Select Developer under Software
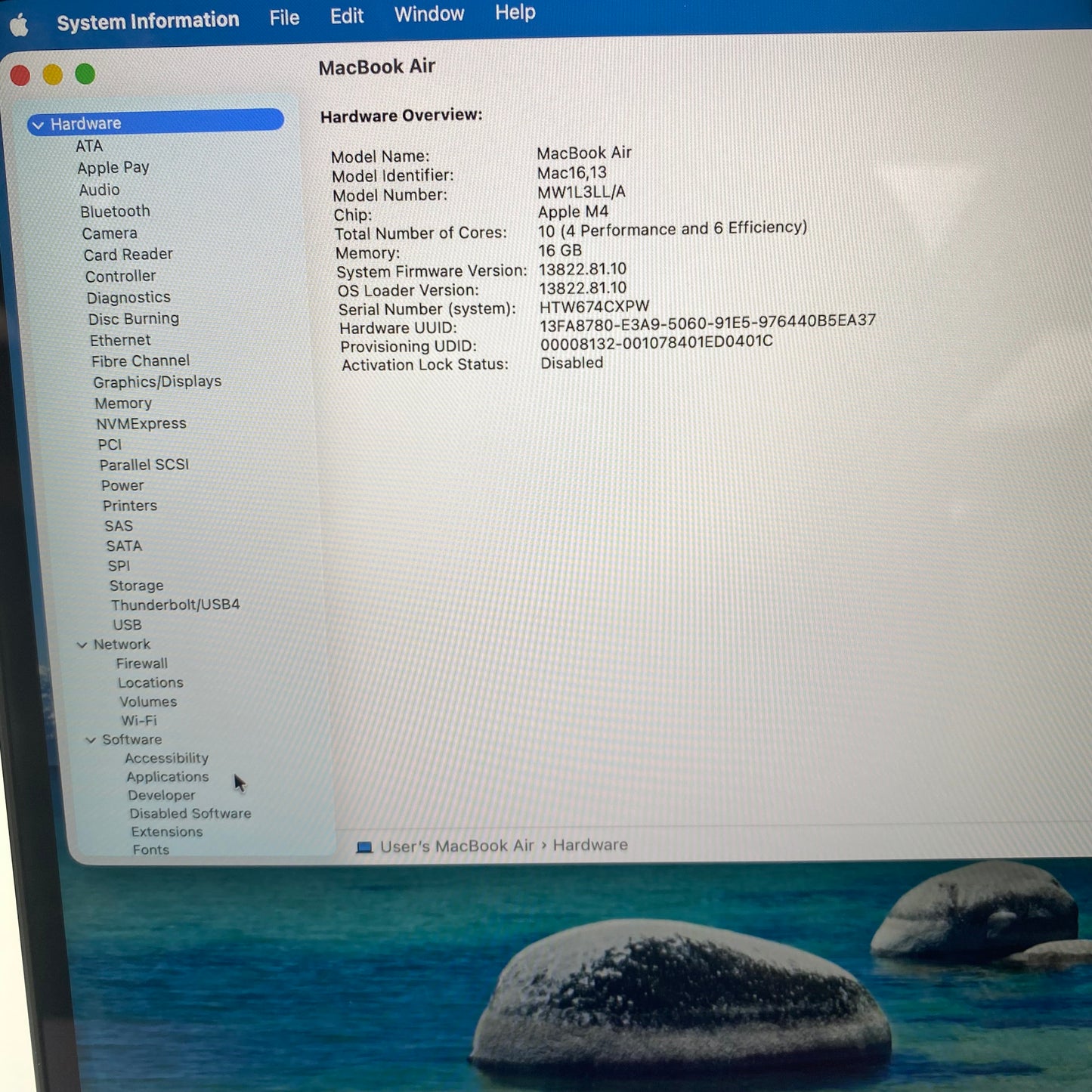 161,795
